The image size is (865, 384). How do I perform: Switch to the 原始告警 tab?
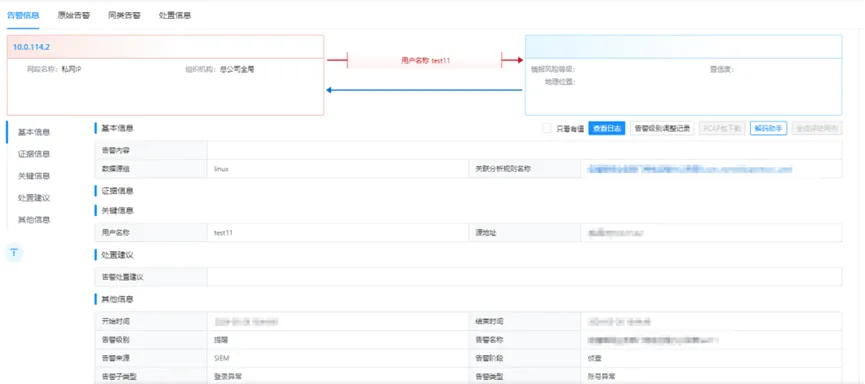[73, 15]
